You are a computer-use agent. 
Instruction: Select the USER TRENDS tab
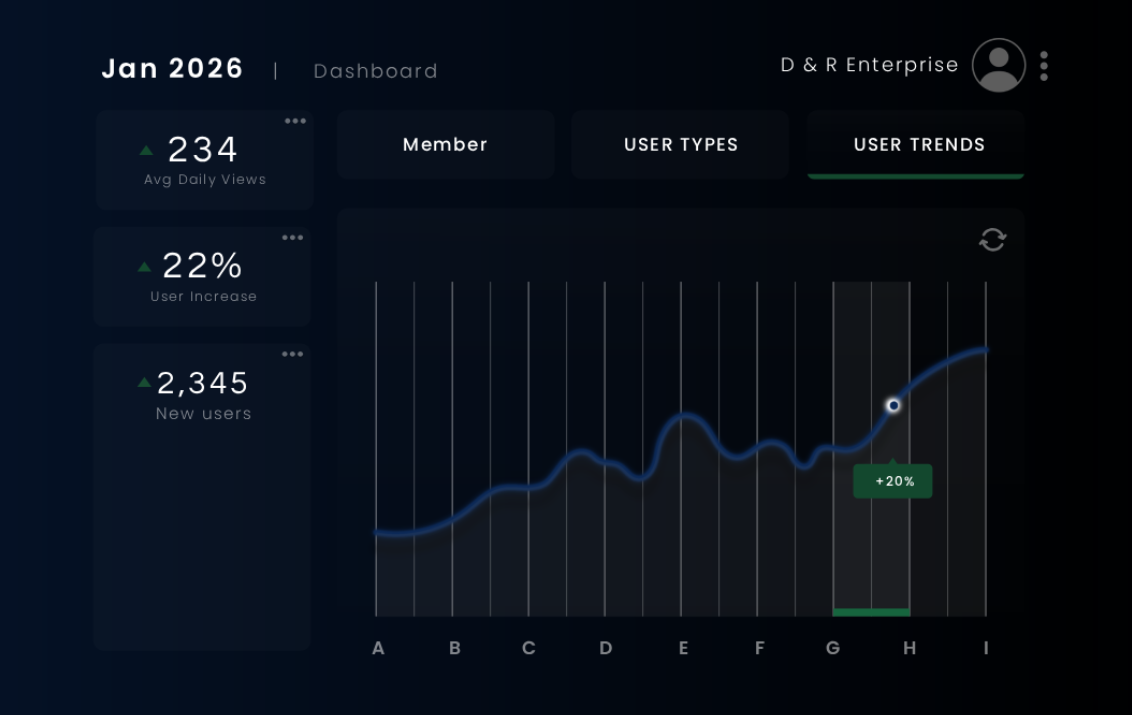[x=918, y=145]
